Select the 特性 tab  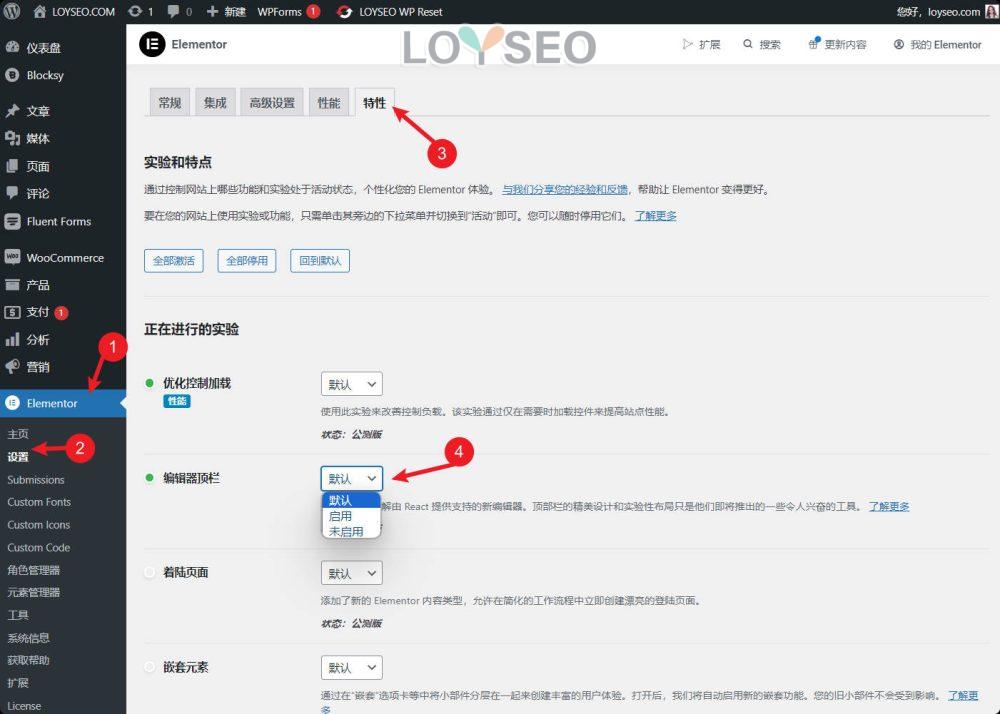coord(374,103)
